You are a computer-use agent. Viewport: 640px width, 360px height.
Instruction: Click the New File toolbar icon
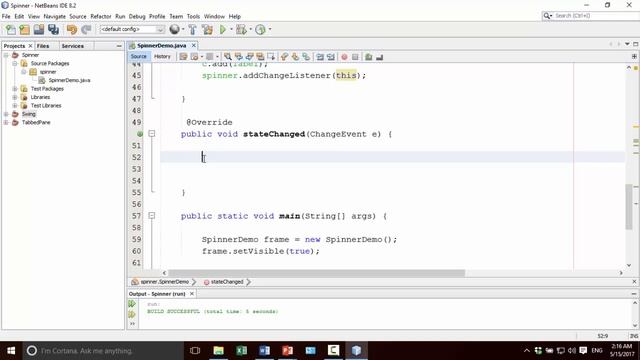pyautogui.click(x=11, y=29)
